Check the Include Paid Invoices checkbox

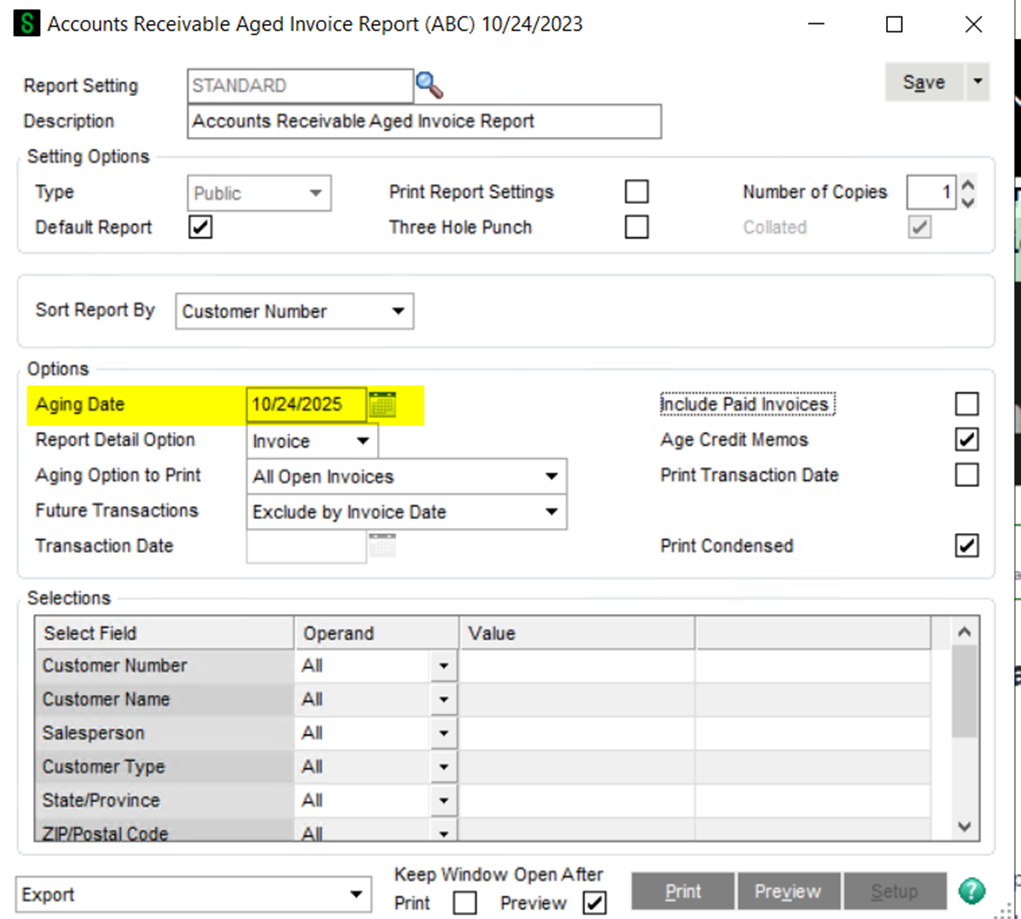(966, 403)
